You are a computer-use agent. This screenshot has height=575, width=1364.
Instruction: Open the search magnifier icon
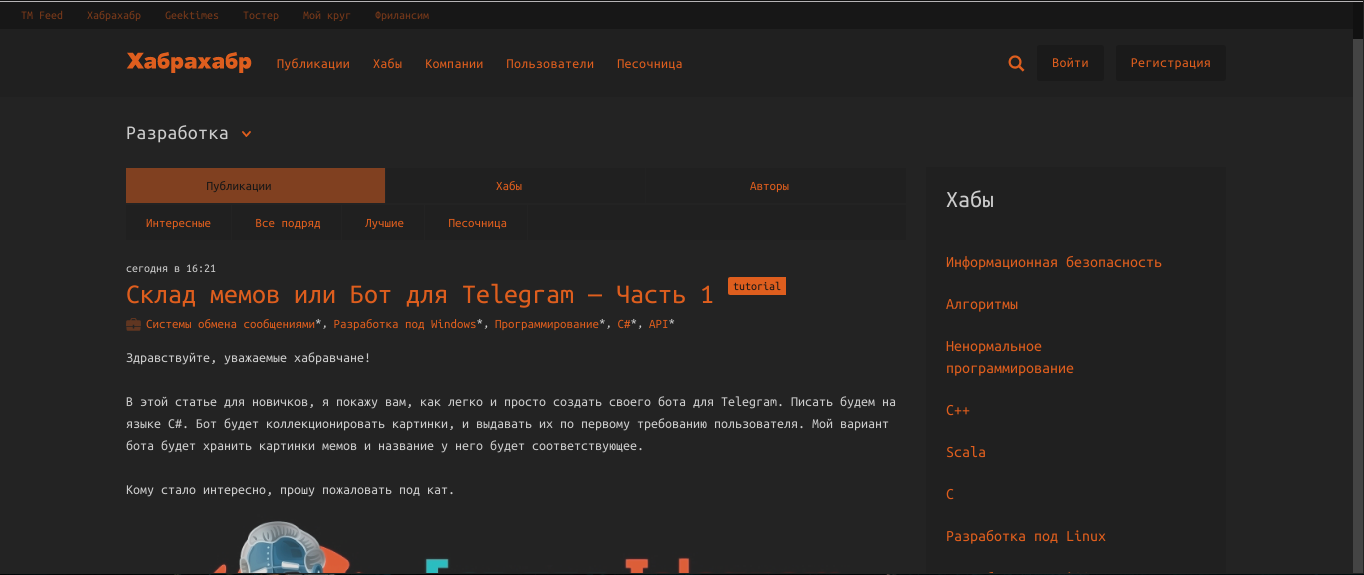1016,63
